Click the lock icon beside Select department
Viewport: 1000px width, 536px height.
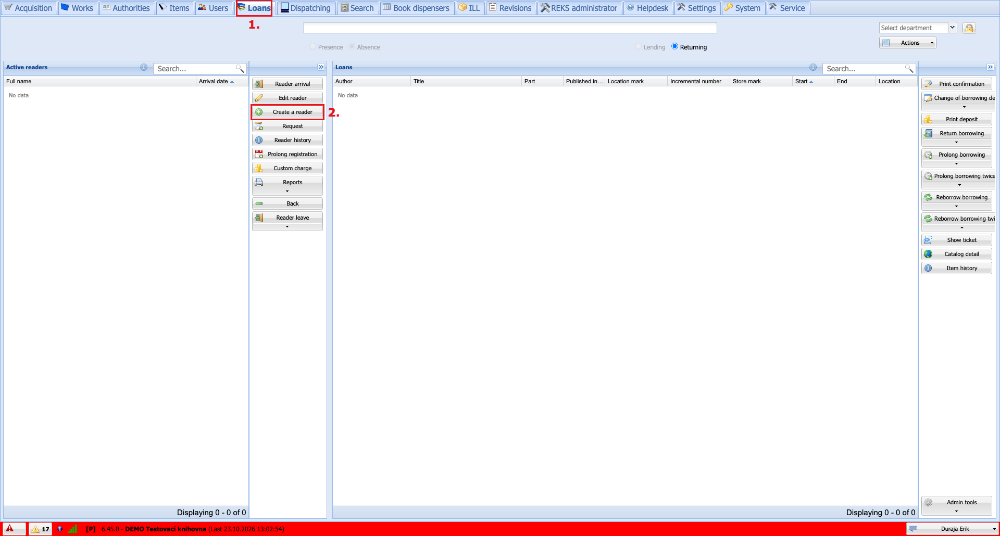tap(969, 28)
